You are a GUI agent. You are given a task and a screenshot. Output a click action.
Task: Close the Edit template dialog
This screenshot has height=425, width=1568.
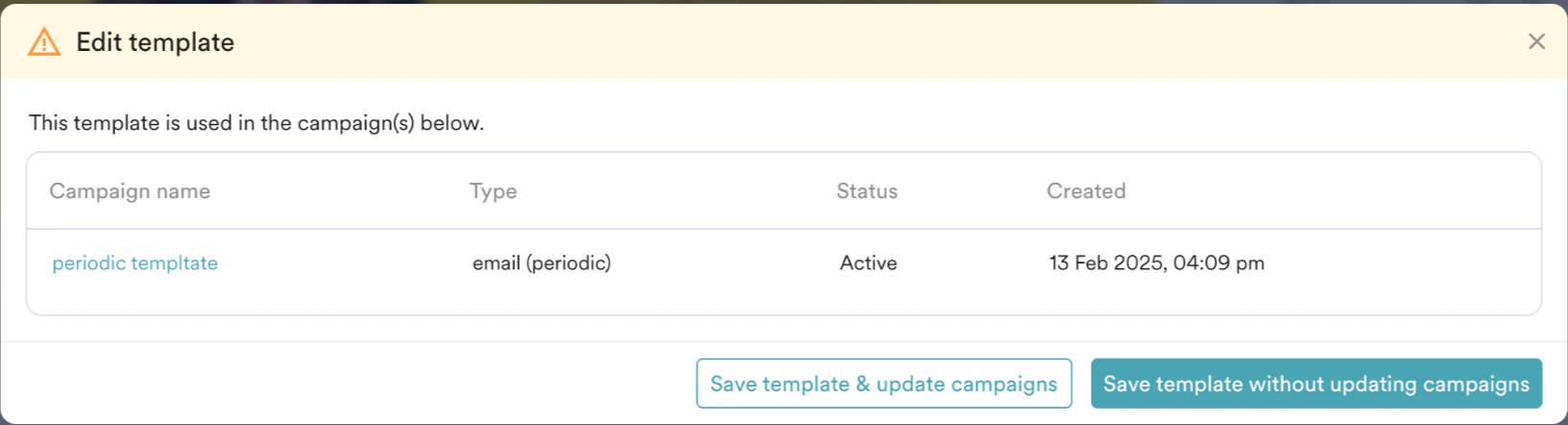1536,41
